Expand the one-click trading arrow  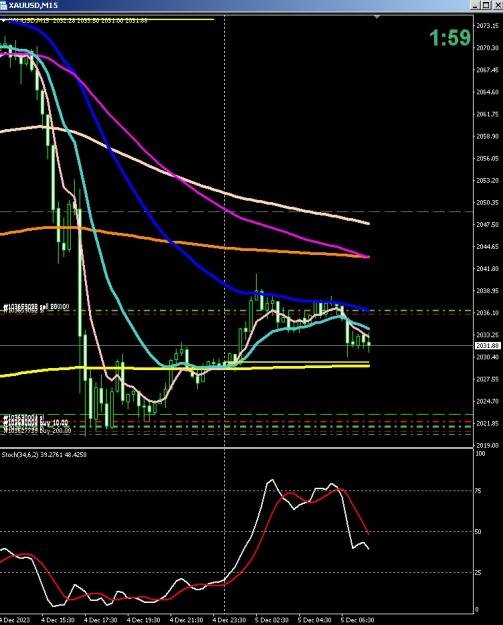2,20
